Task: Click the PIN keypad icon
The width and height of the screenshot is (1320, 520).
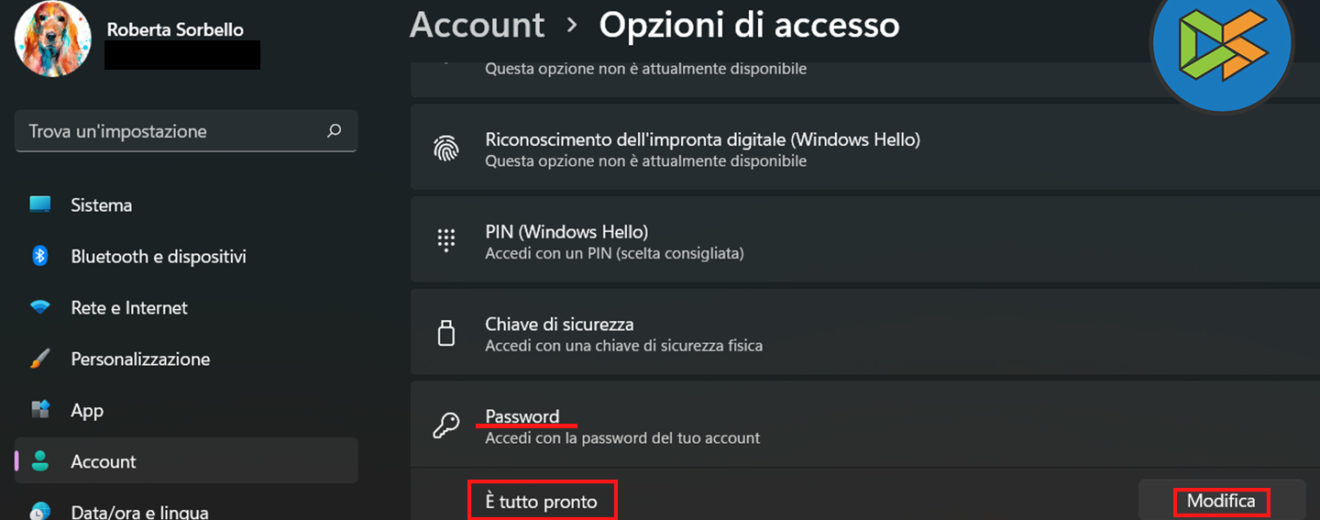Action: 446,241
